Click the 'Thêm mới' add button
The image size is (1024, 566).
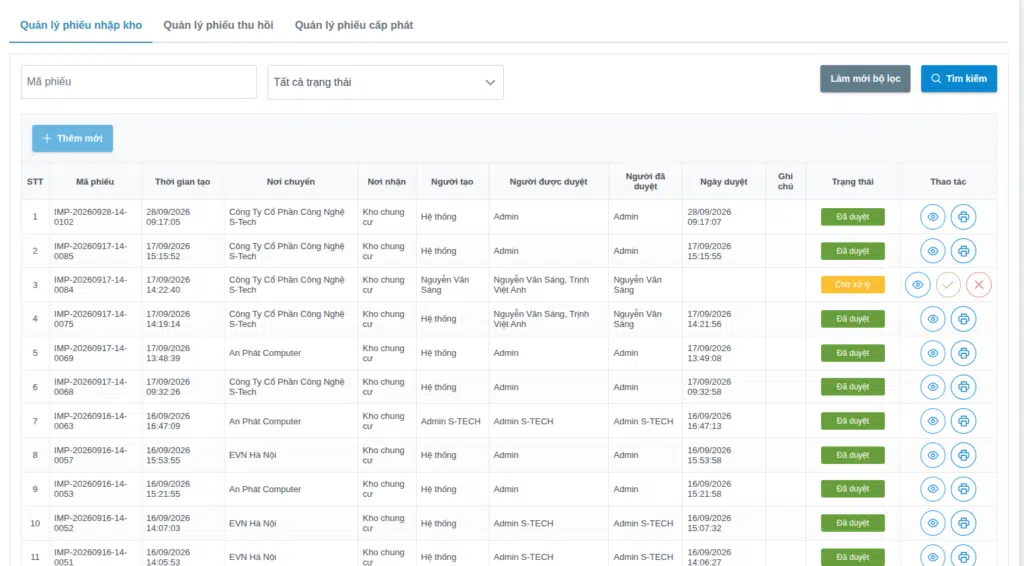[x=72, y=138]
